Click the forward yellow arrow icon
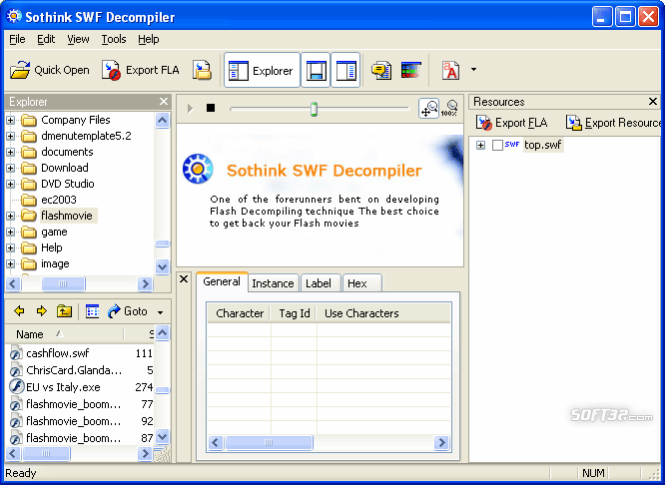Screen dimensions: 665x485 (x=41, y=312)
